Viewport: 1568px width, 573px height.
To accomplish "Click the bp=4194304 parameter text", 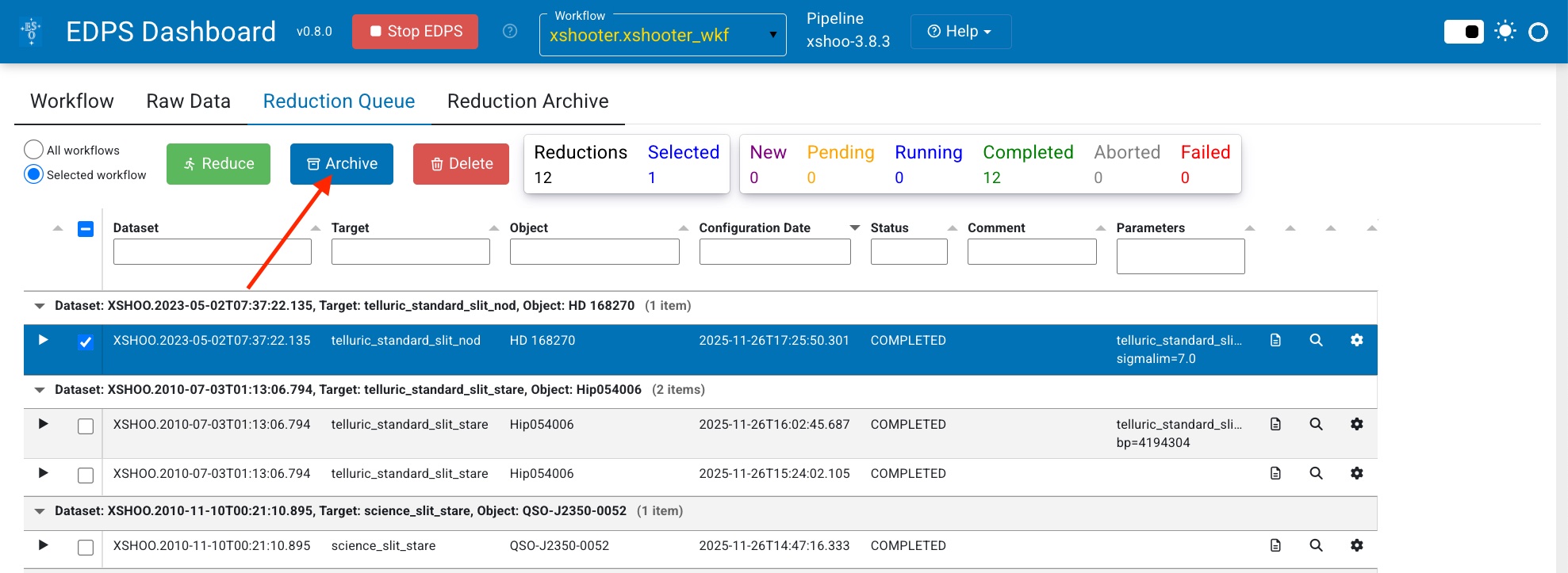I will pos(1153,443).
